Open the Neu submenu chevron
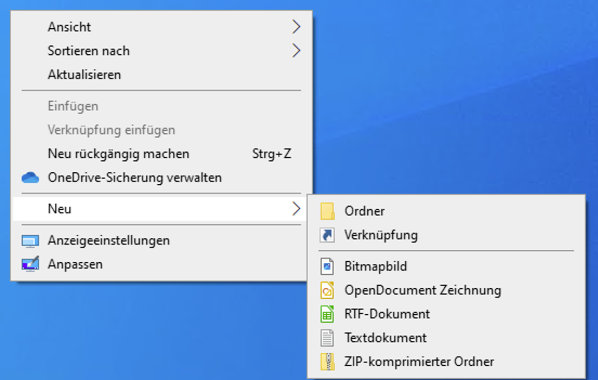The height and width of the screenshot is (380, 598). pyautogui.click(x=296, y=209)
